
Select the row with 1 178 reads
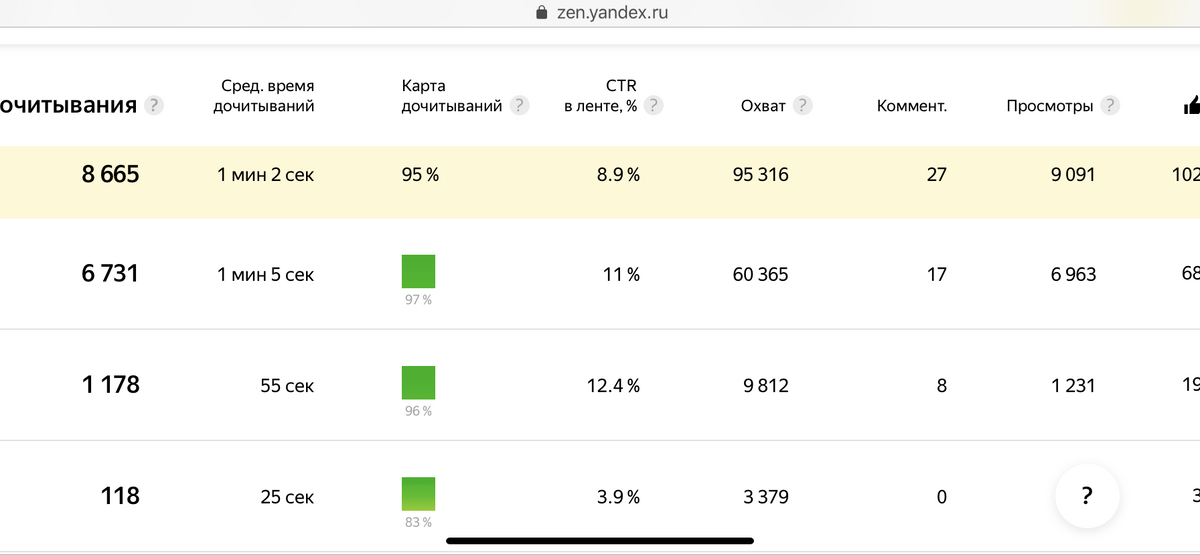coord(600,385)
